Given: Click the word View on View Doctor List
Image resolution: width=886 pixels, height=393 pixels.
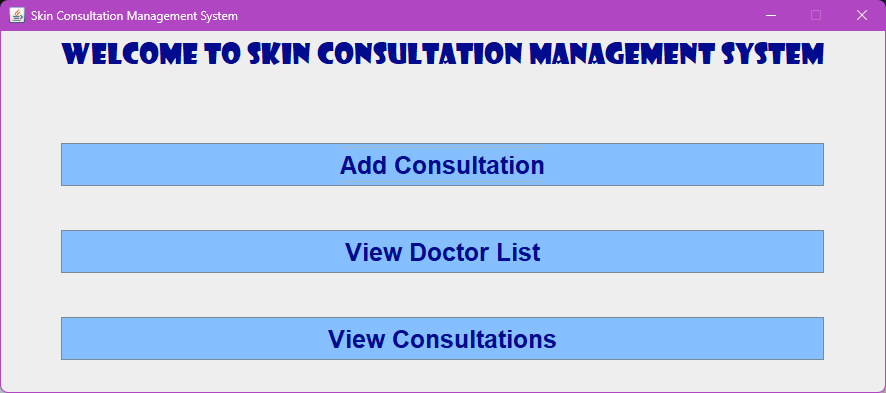Looking at the screenshot, I should (373, 252).
